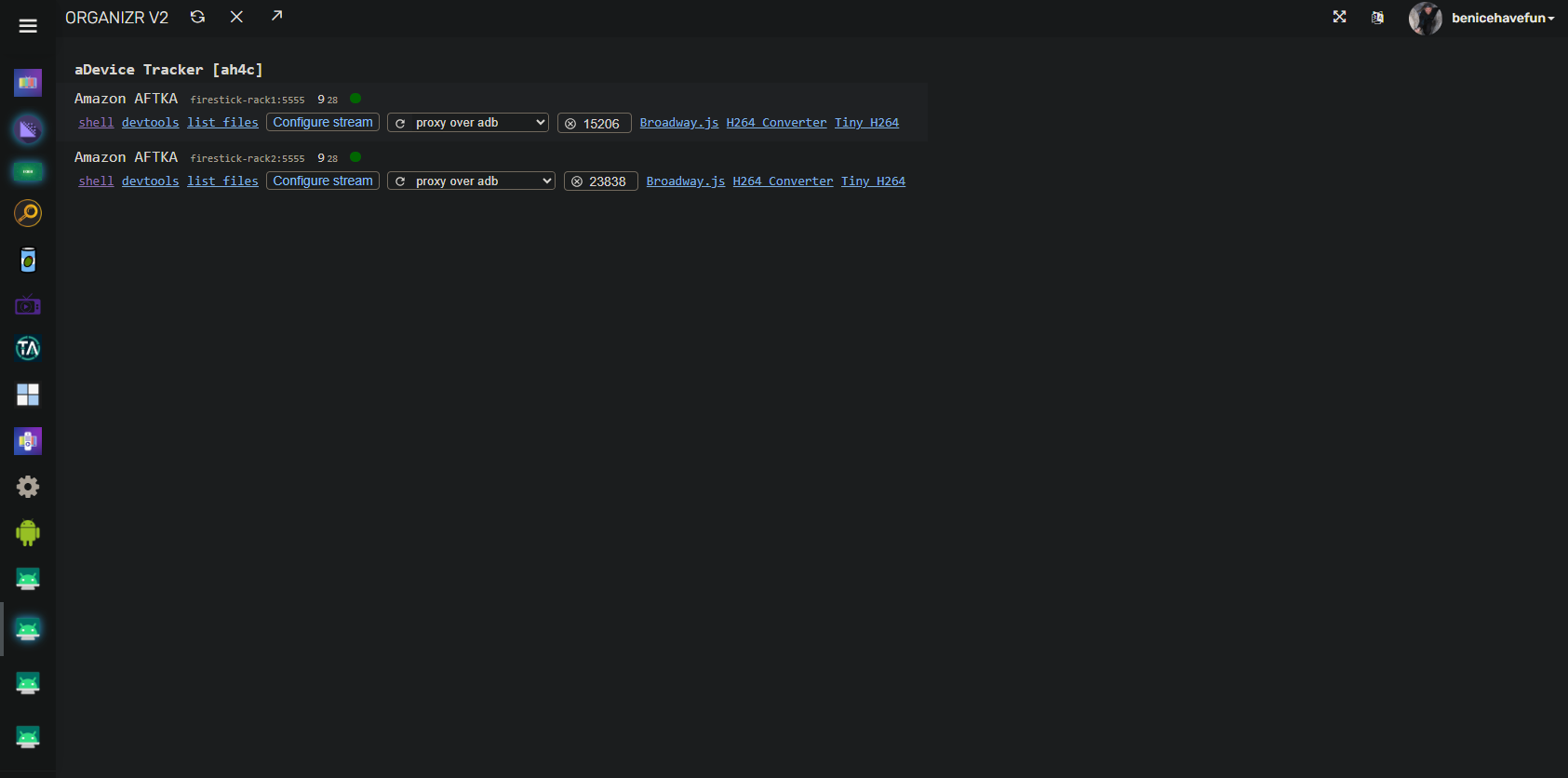Click the X close-tab icon beside ORGANIZR V2
The height and width of the screenshot is (778, 1568).
(x=236, y=17)
